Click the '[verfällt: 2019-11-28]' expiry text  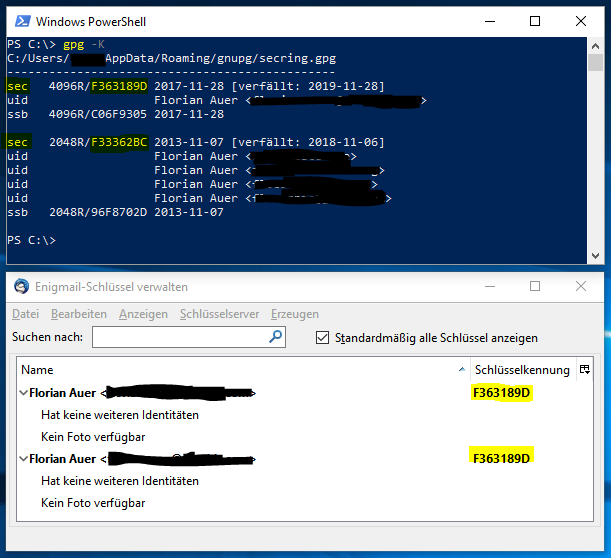coord(308,86)
